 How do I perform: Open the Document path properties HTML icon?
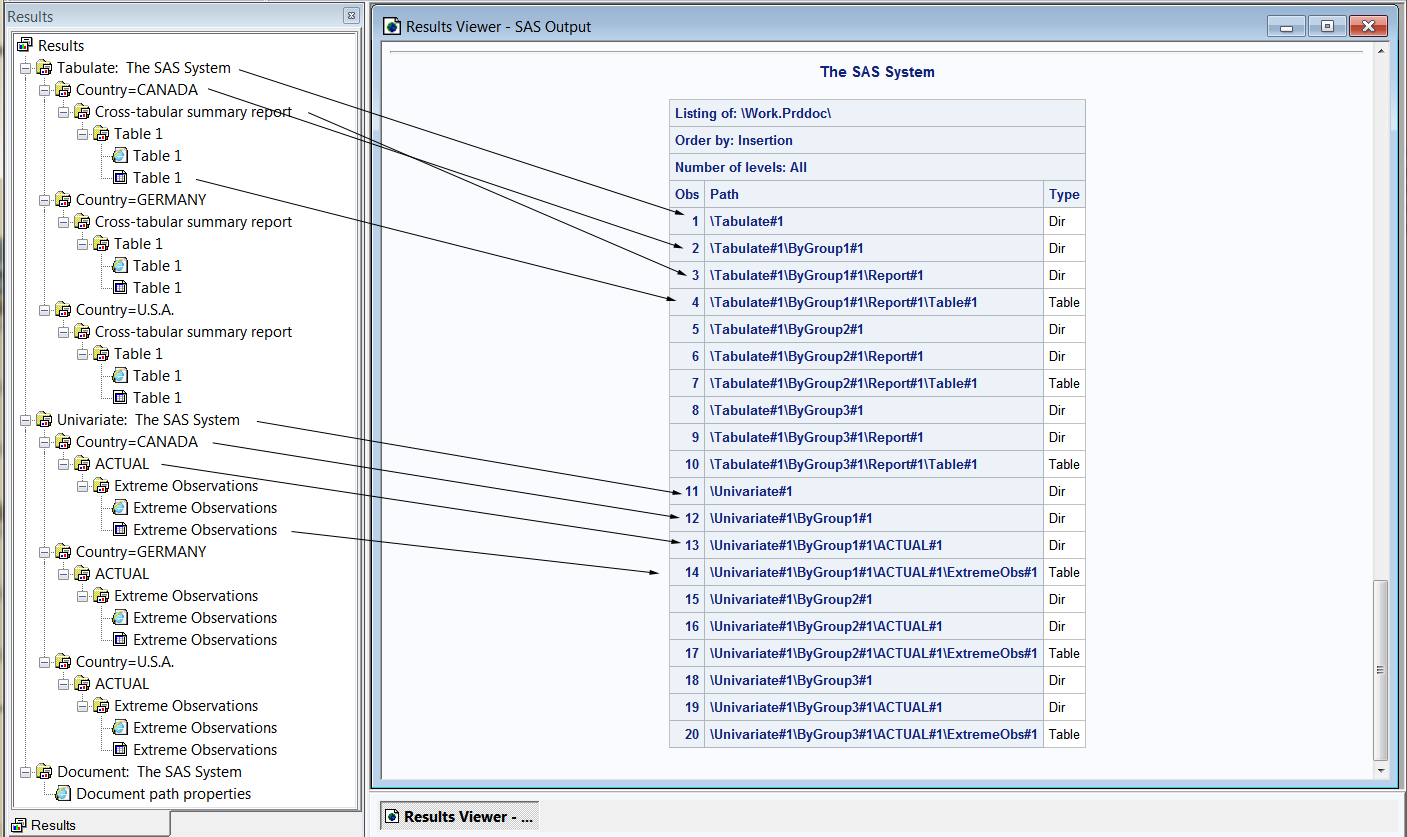pyautogui.click(x=63, y=794)
